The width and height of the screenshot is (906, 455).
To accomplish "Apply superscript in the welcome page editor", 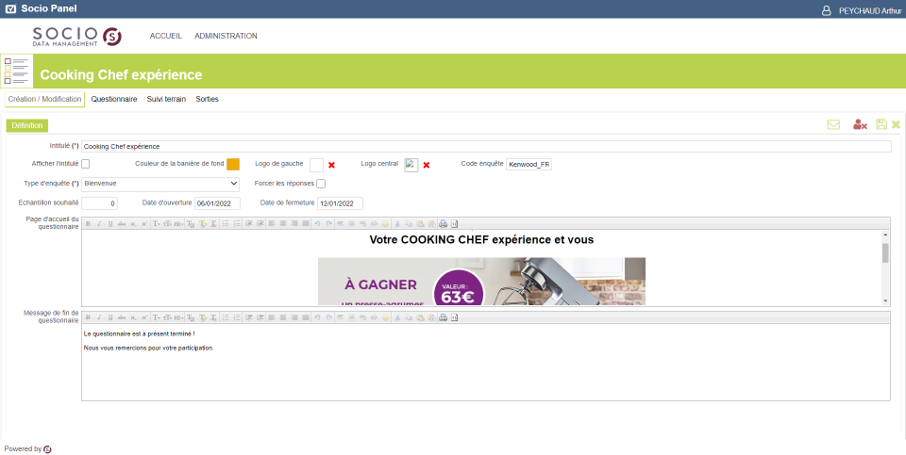I will point(144,224).
